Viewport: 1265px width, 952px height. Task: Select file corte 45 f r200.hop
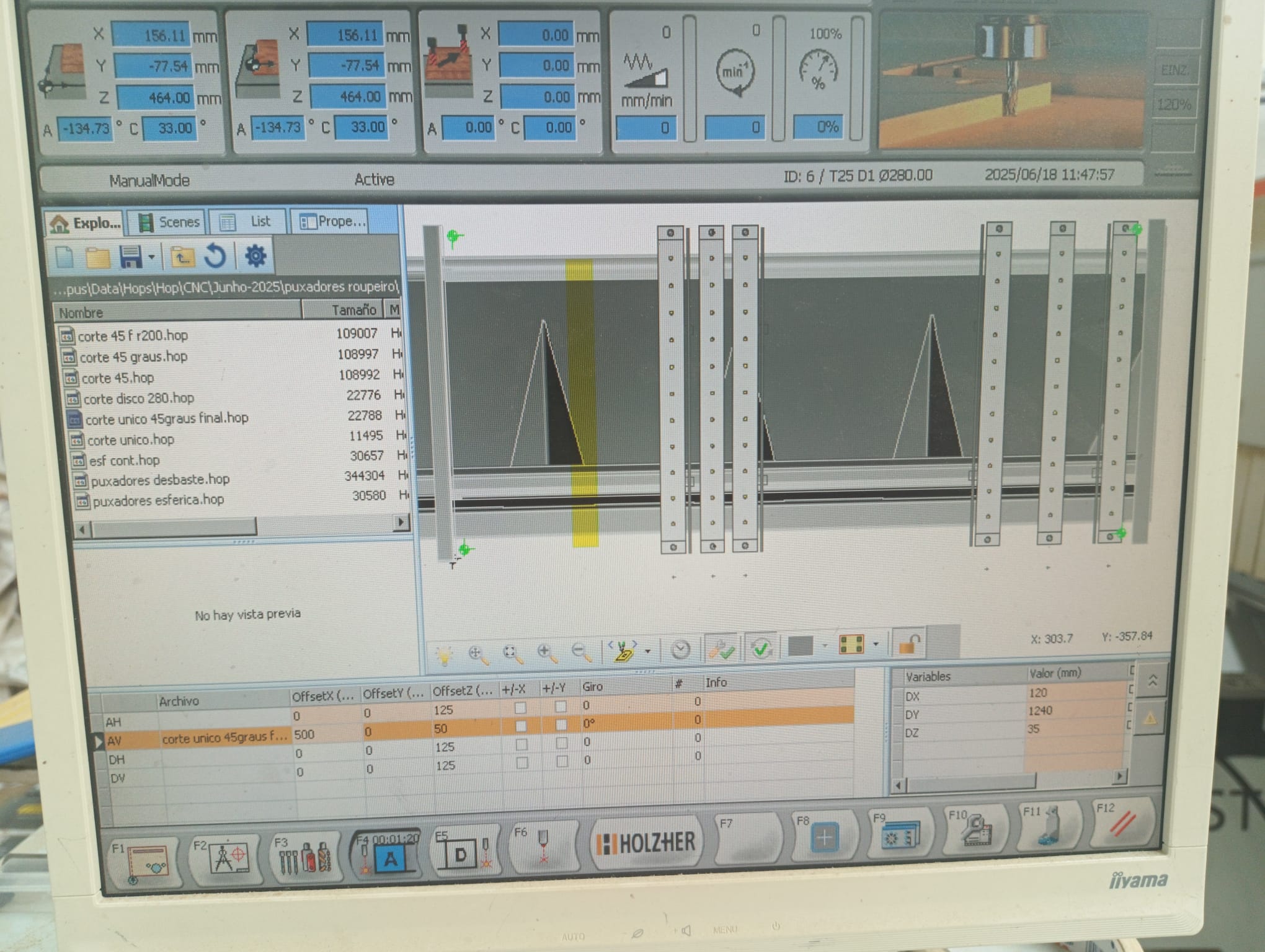coord(133,336)
